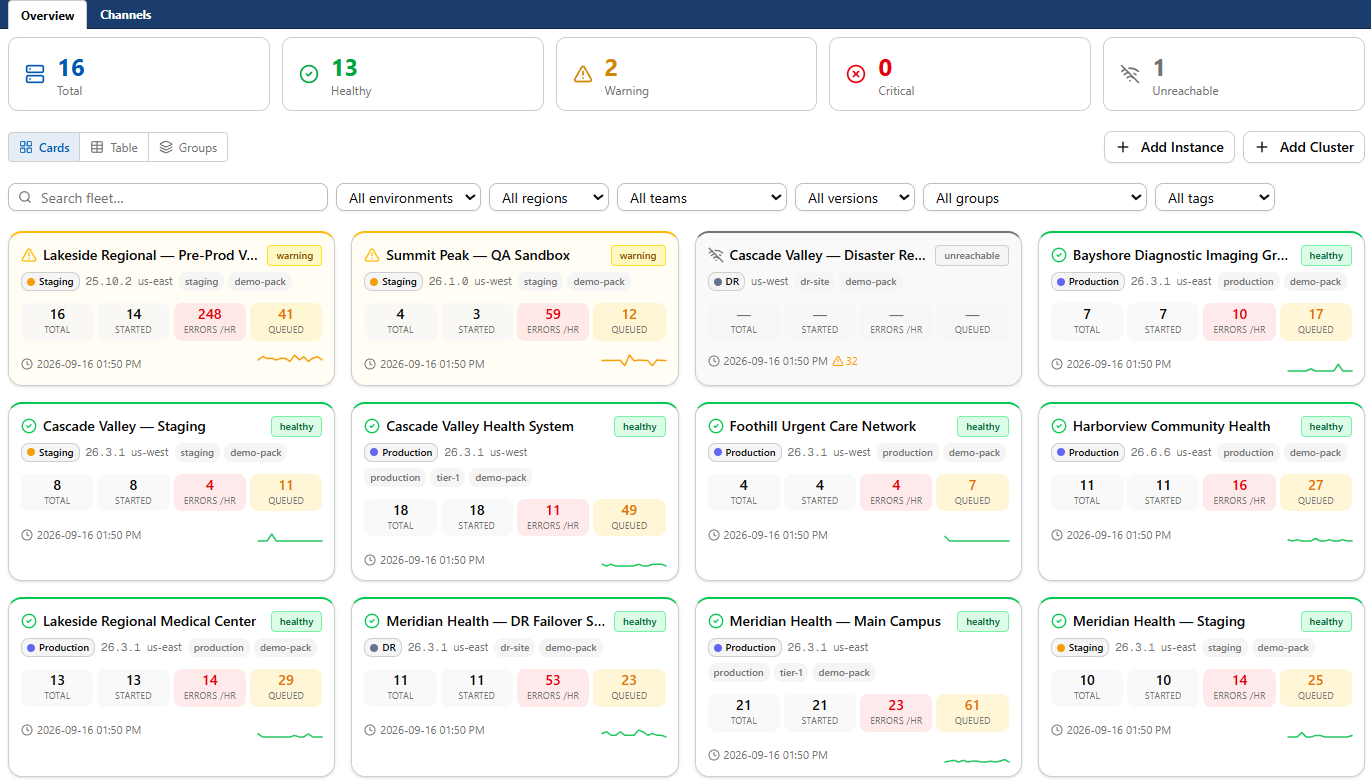Open Harborview Community Health card title
Image resolution: width=1371 pixels, height=780 pixels.
pos(1172,426)
